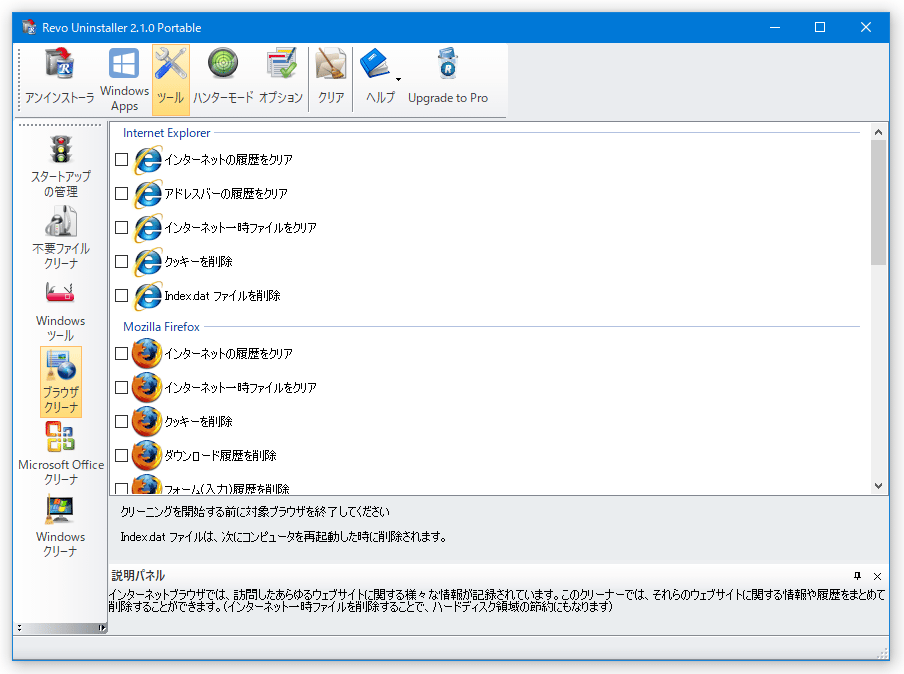Click IE icon beside クッキーを削除
The width and height of the screenshot is (904, 674).
click(x=148, y=262)
